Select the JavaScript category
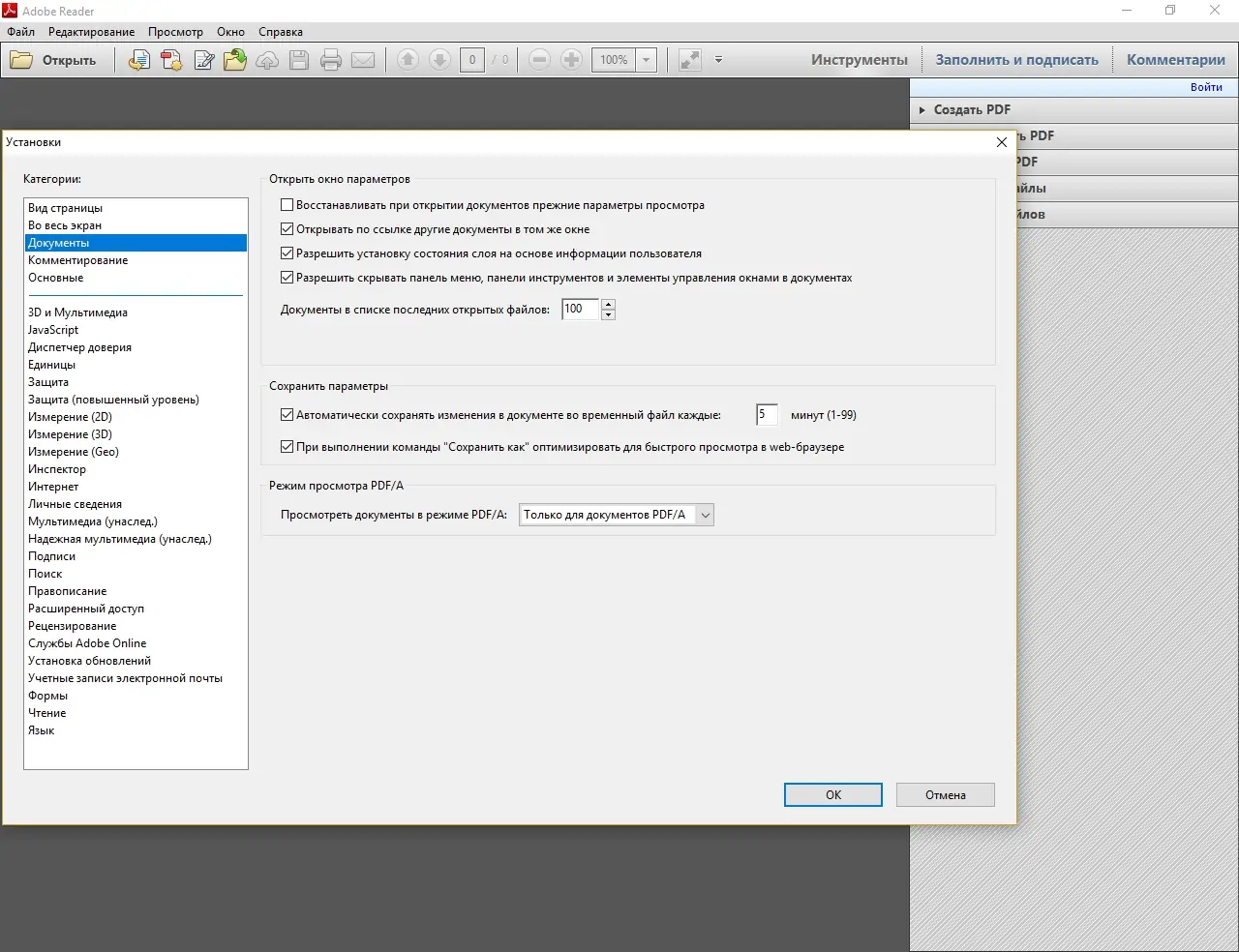The width and height of the screenshot is (1239, 952). [136, 330]
